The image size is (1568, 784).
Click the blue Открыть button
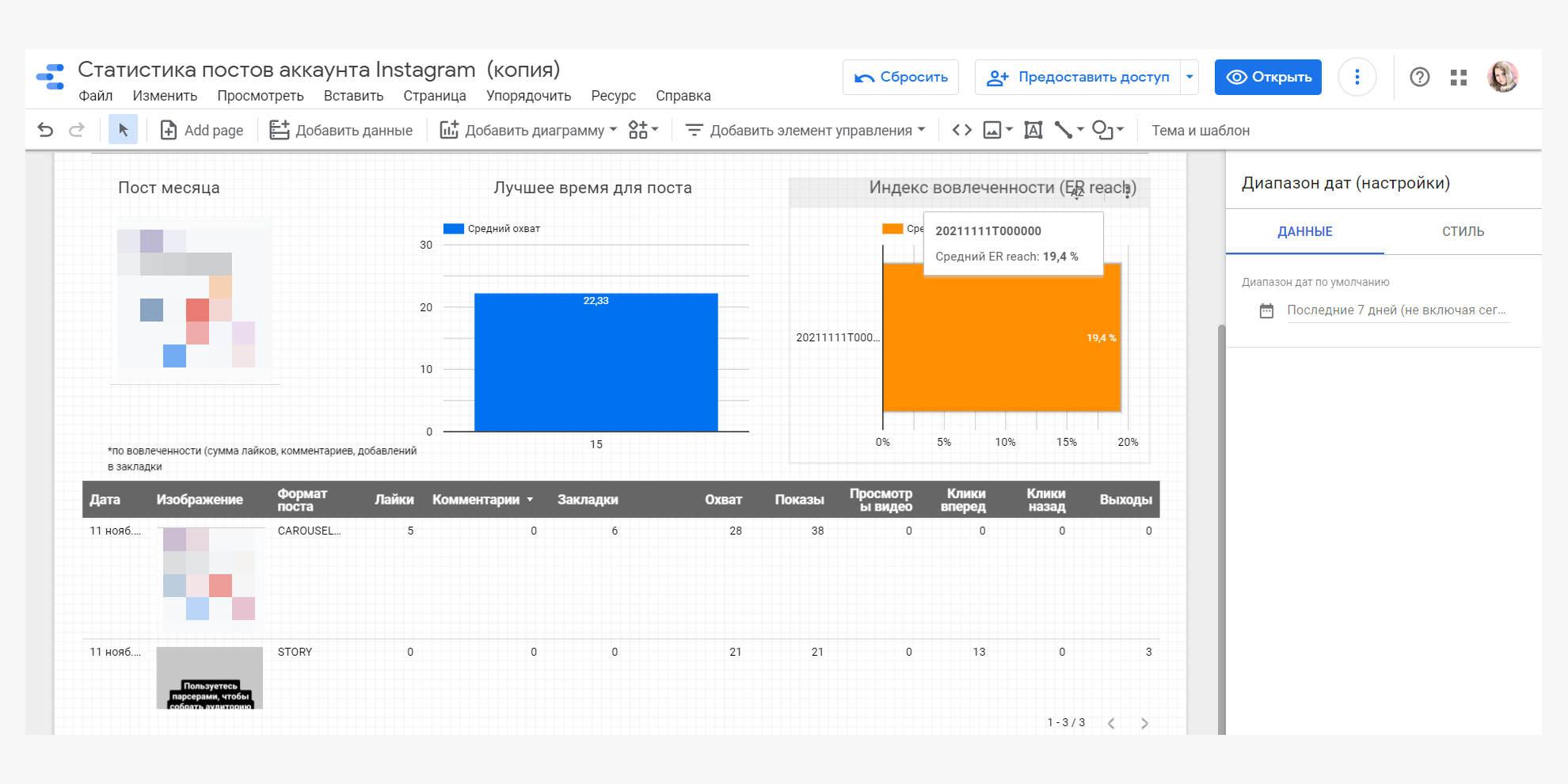point(1268,78)
